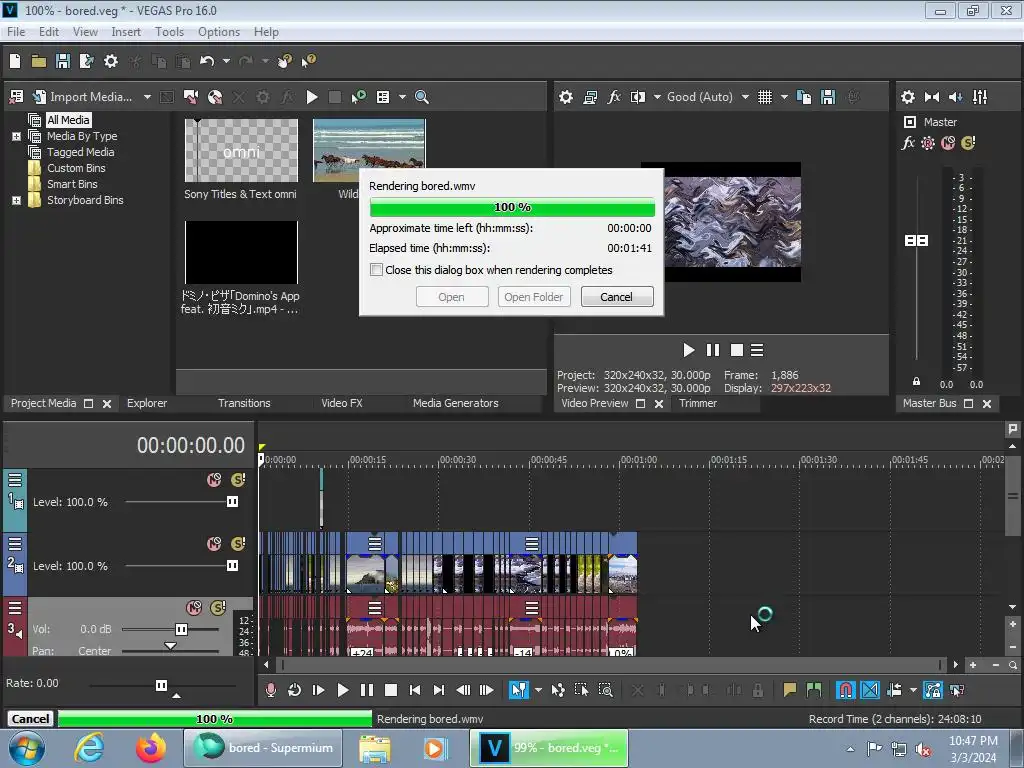This screenshot has height=768, width=1024.
Task: Open the Import Media dropdown arrow
Action: (x=147, y=97)
